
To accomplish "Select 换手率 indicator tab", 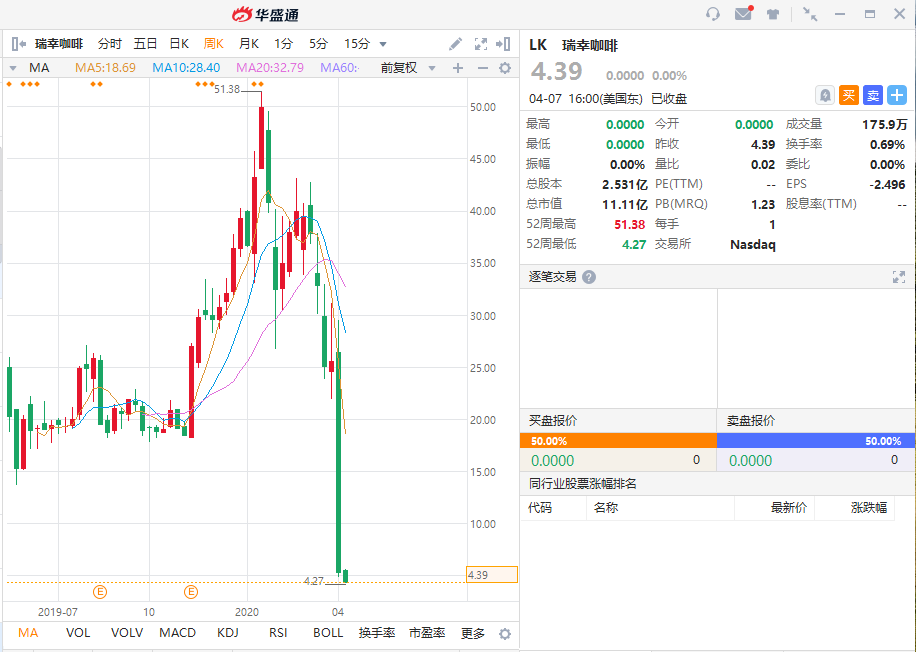I will pyautogui.click(x=377, y=633).
